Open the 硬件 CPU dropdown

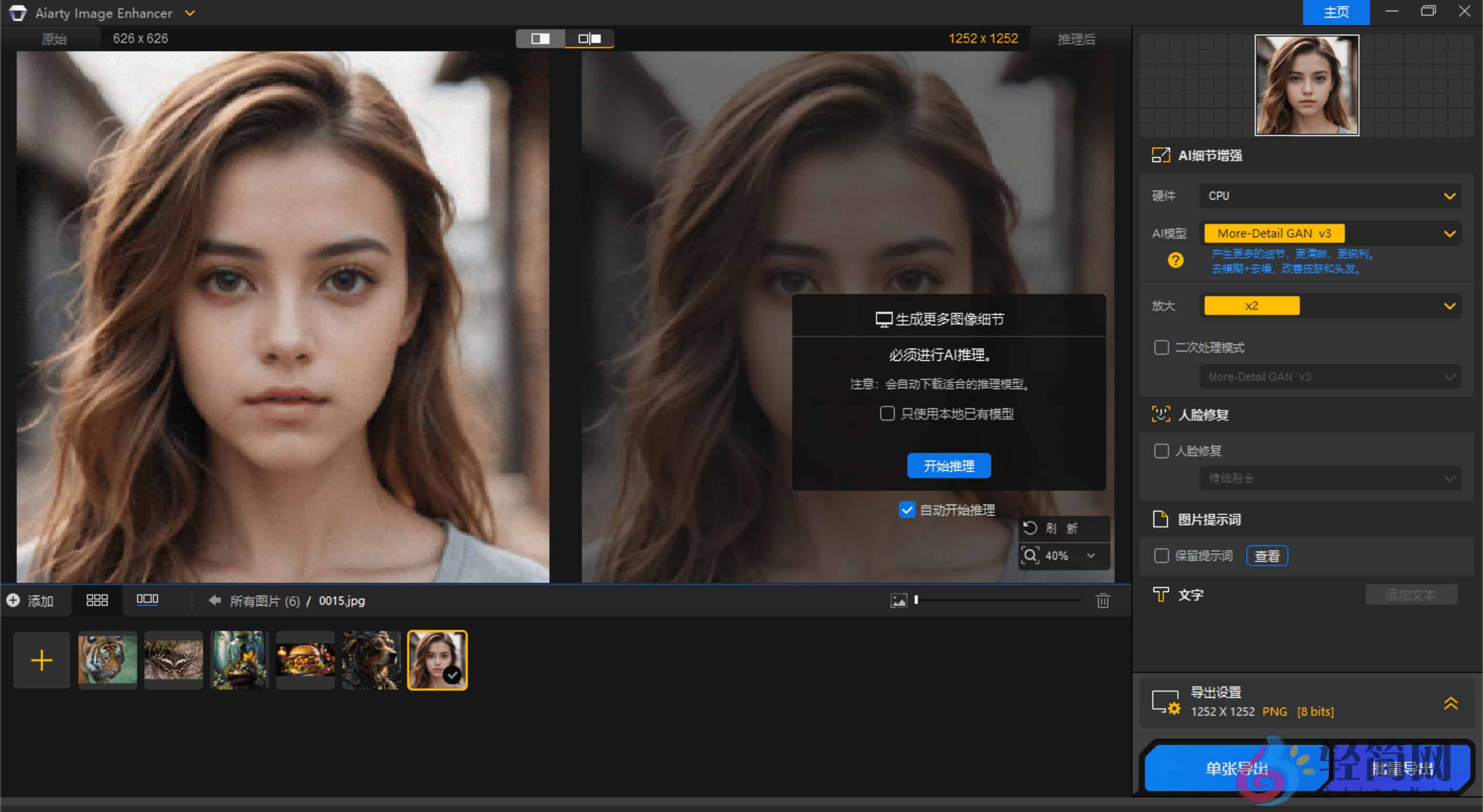[x=1329, y=196]
